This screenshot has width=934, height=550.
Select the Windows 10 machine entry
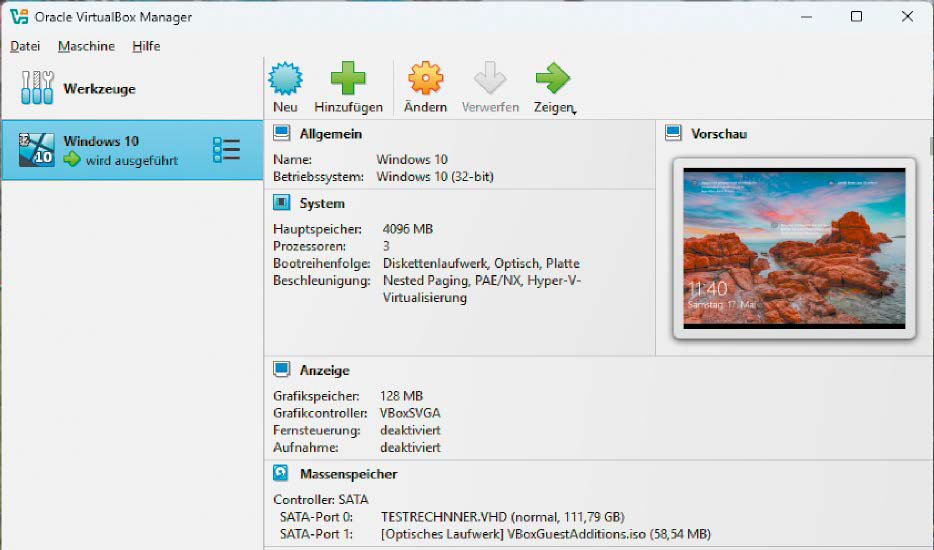point(132,150)
